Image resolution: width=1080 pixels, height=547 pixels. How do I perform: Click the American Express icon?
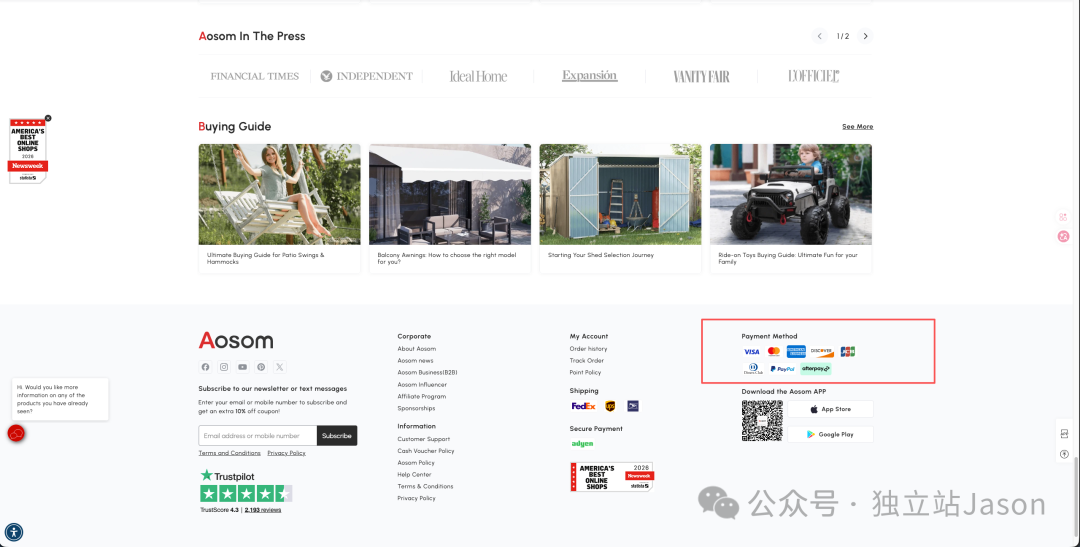point(796,351)
